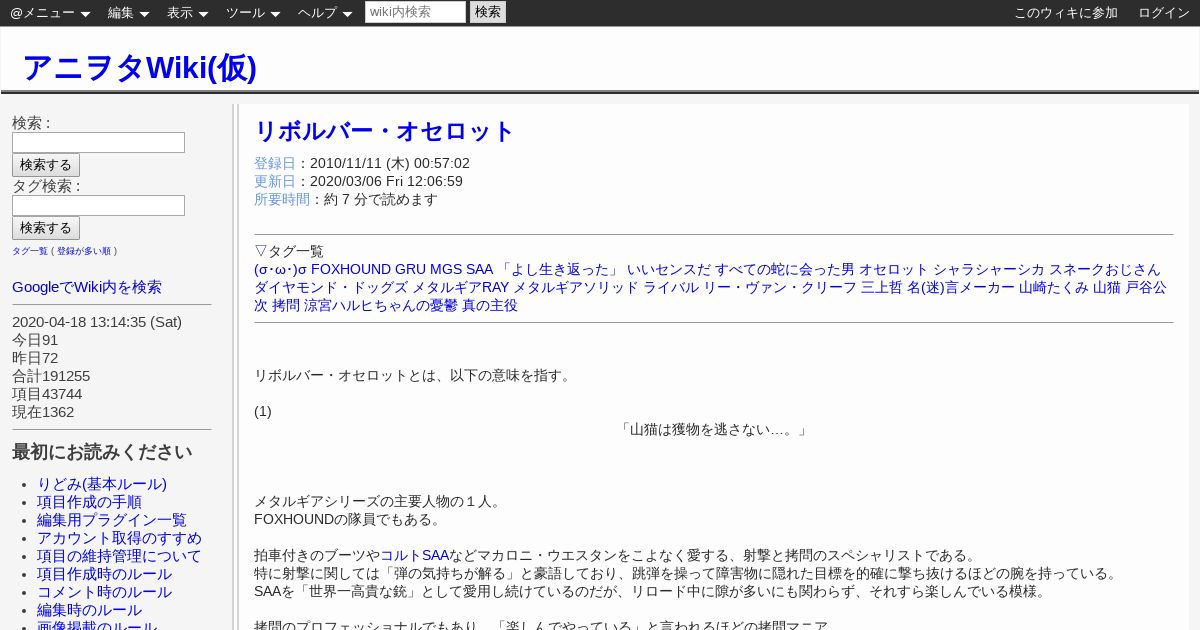
Task: Click the 三上哲 tag link
Action: [x=881, y=288]
